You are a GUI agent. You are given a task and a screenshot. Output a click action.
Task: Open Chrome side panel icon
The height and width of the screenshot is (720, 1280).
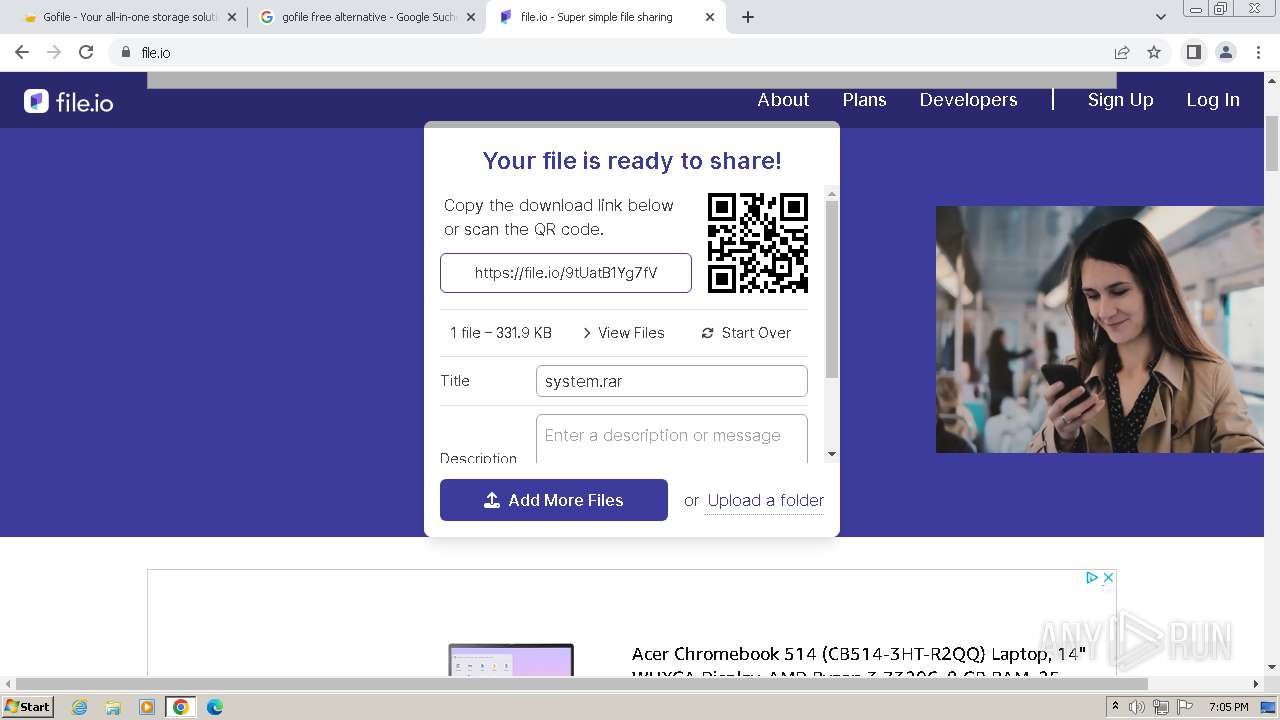pos(1193,52)
